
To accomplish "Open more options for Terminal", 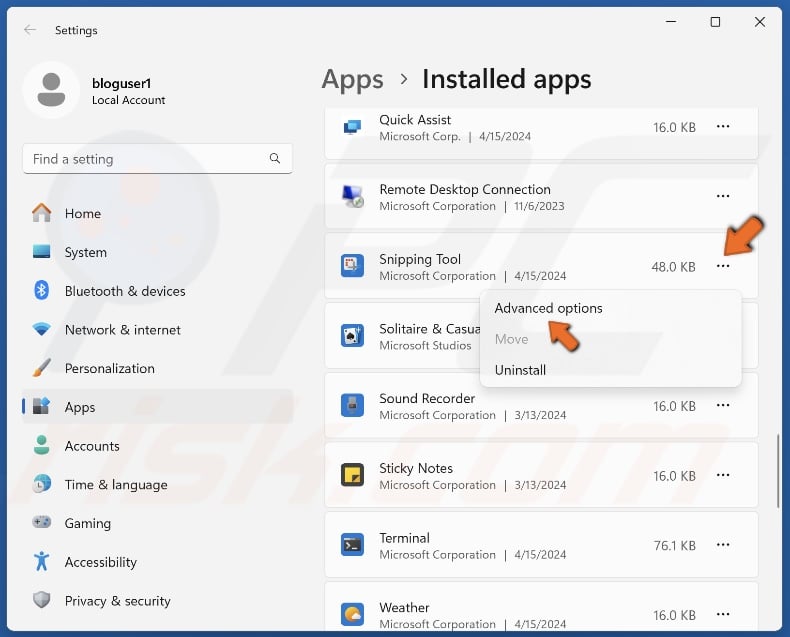I will pyautogui.click(x=723, y=545).
